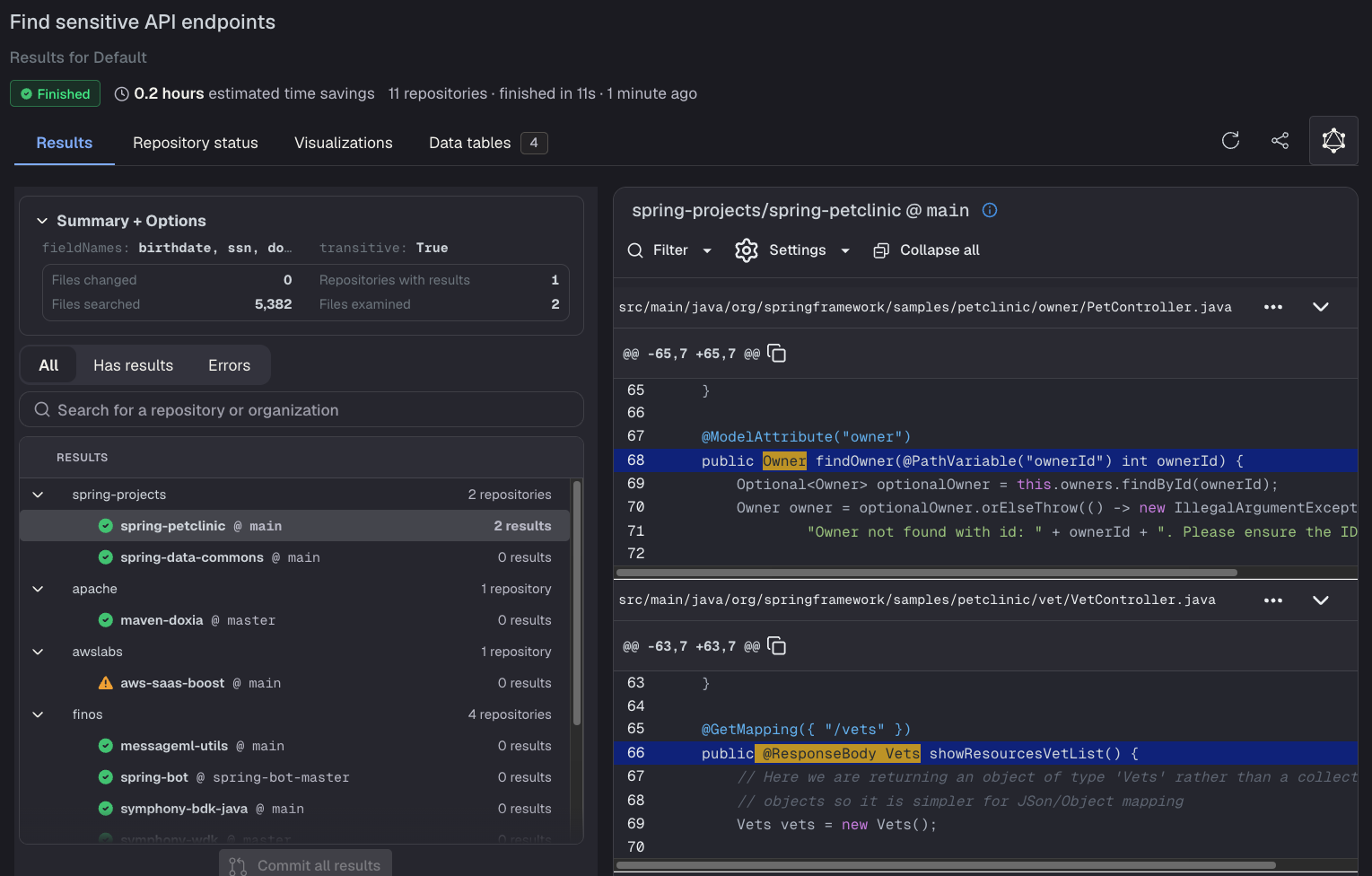Screen dimensions: 1372x876
Task: Click the green check on spring-bot
Action: (x=106, y=777)
